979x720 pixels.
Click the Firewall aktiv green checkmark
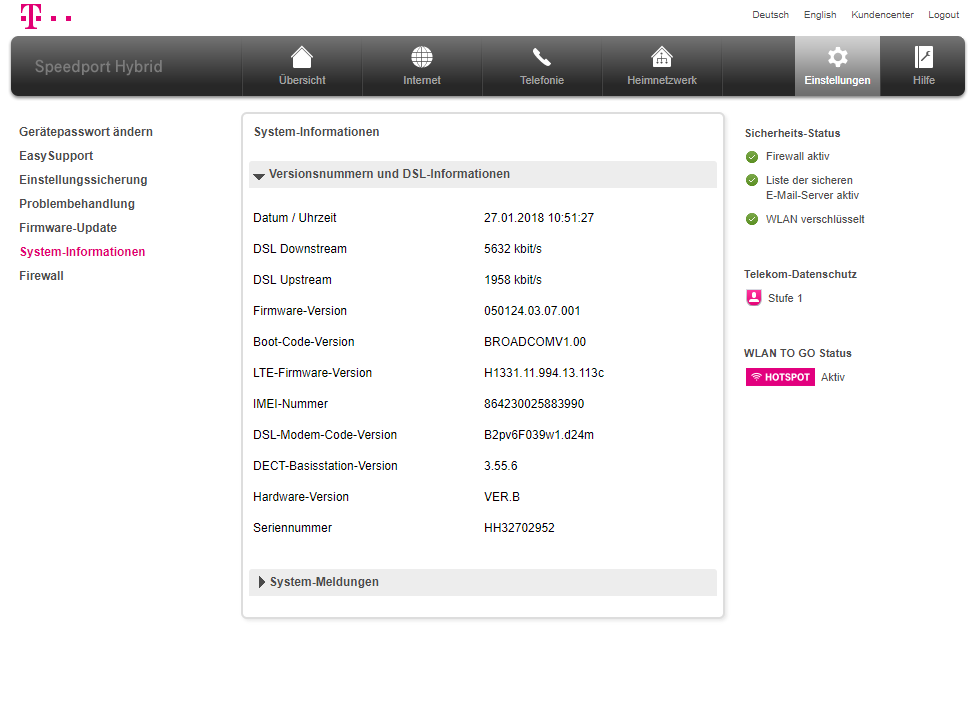(x=752, y=157)
